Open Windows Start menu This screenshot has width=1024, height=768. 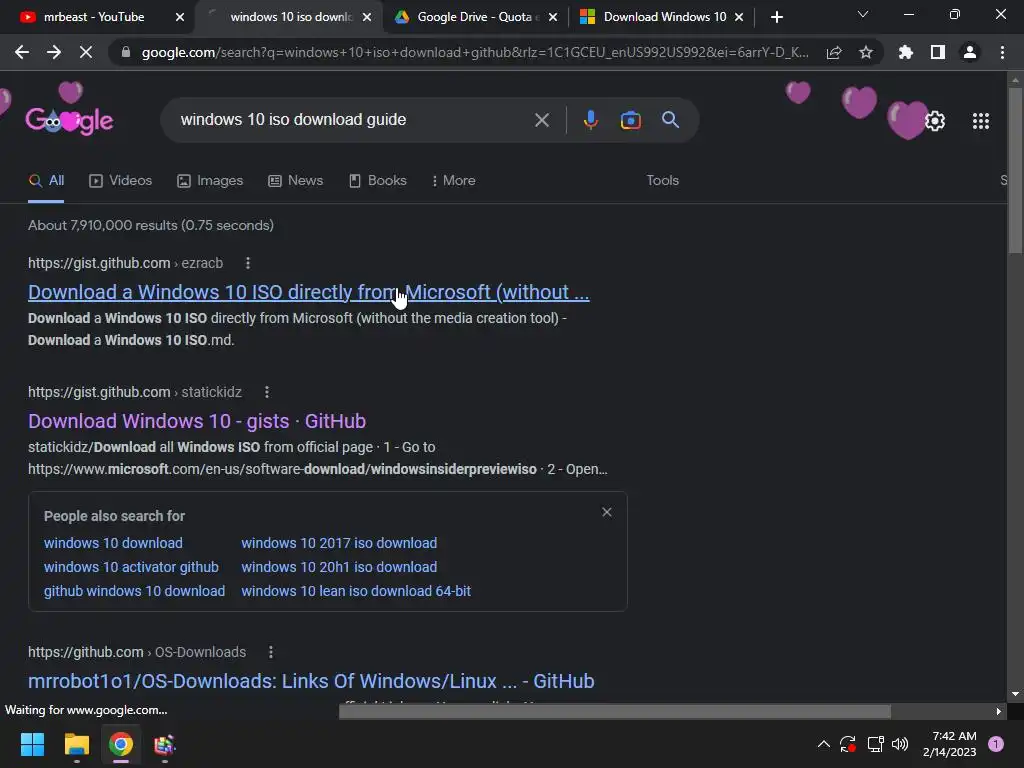(32, 744)
